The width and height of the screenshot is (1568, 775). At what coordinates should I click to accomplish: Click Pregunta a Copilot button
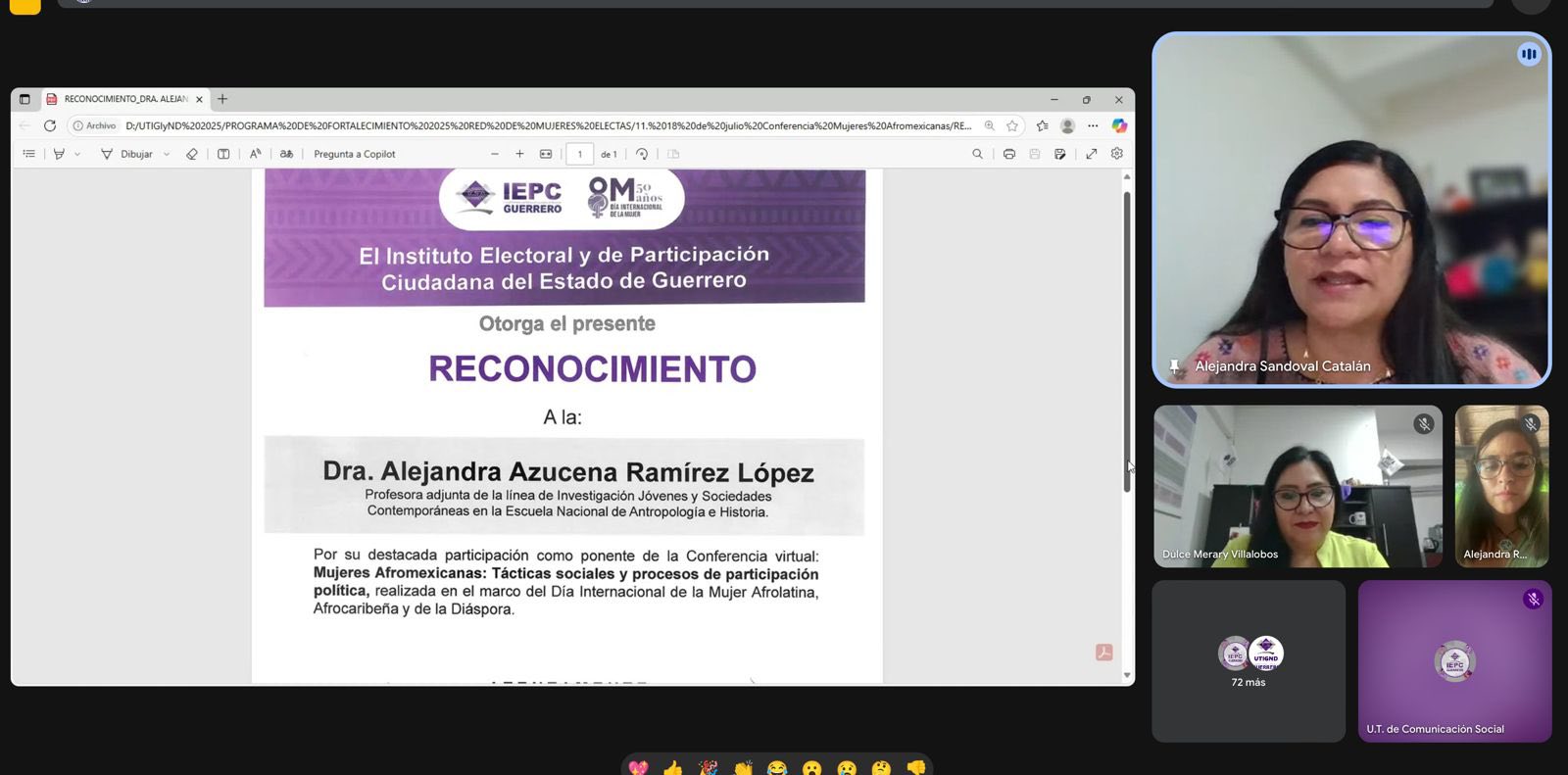click(x=354, y=154)
